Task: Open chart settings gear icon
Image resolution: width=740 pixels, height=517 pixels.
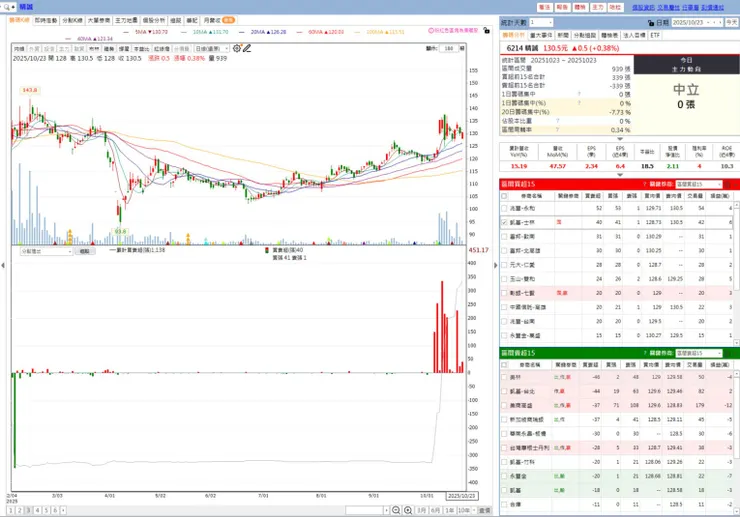Action: [237, 48]
